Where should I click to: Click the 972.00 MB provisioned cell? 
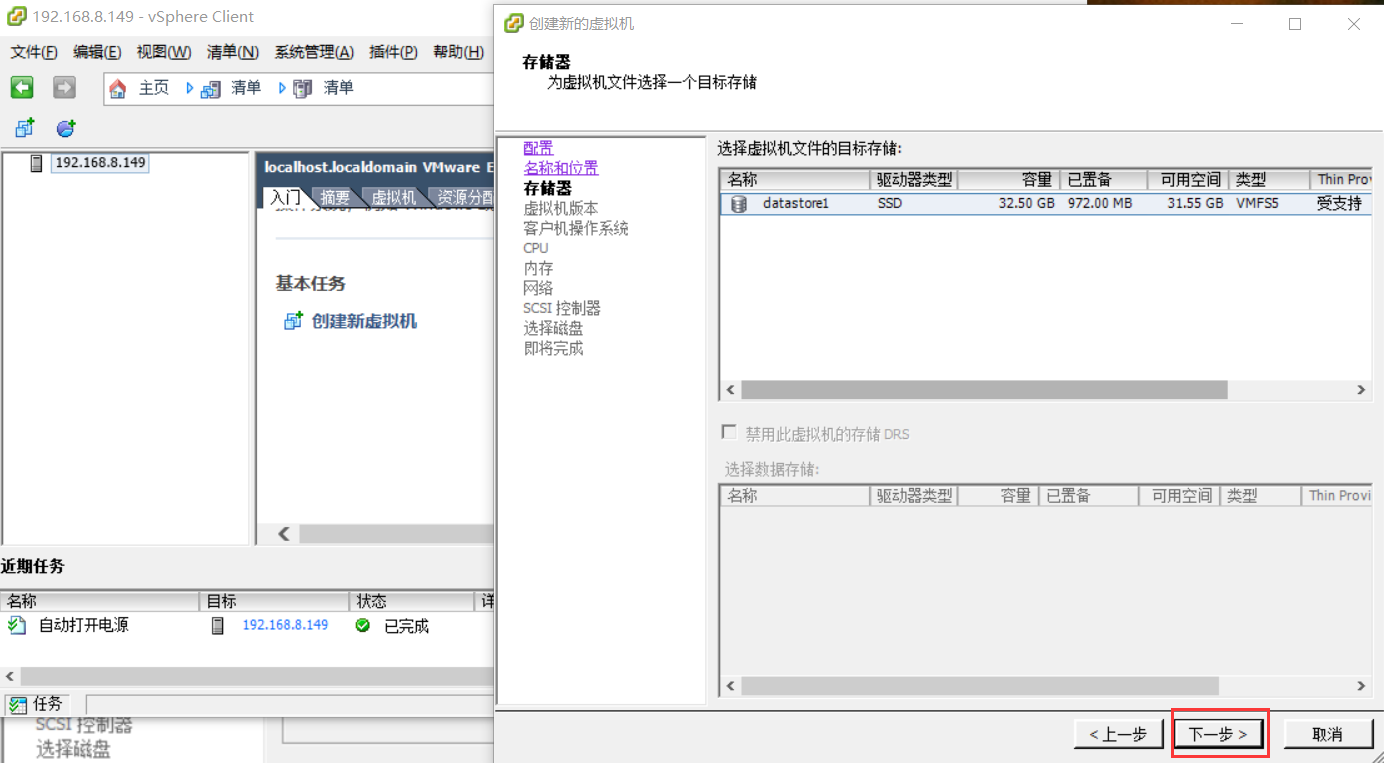1099,204
